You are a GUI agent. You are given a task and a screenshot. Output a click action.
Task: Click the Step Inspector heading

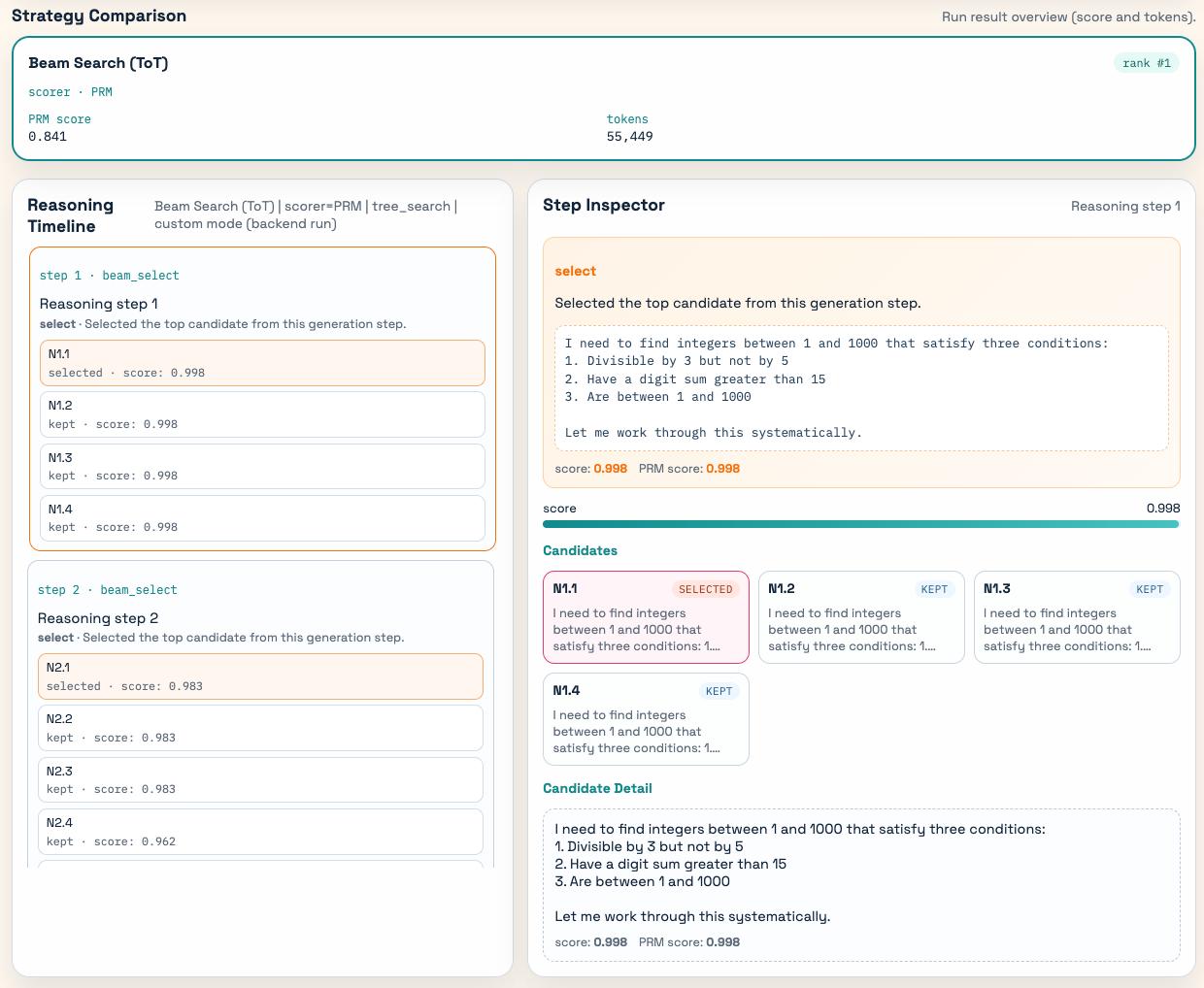tap(604, 205)
